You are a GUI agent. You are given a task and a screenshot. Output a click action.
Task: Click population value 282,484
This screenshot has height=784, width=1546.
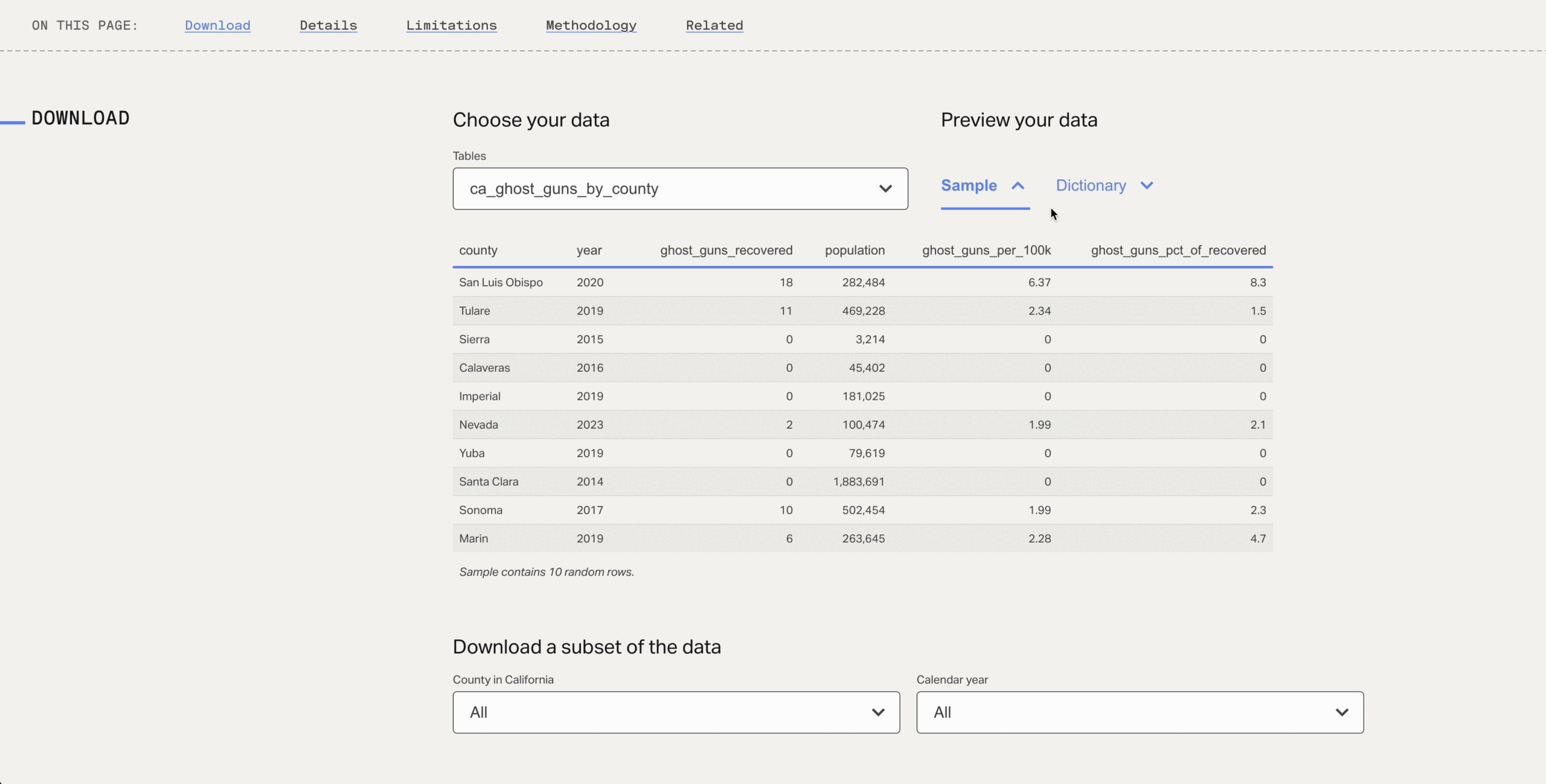point(864,282)
